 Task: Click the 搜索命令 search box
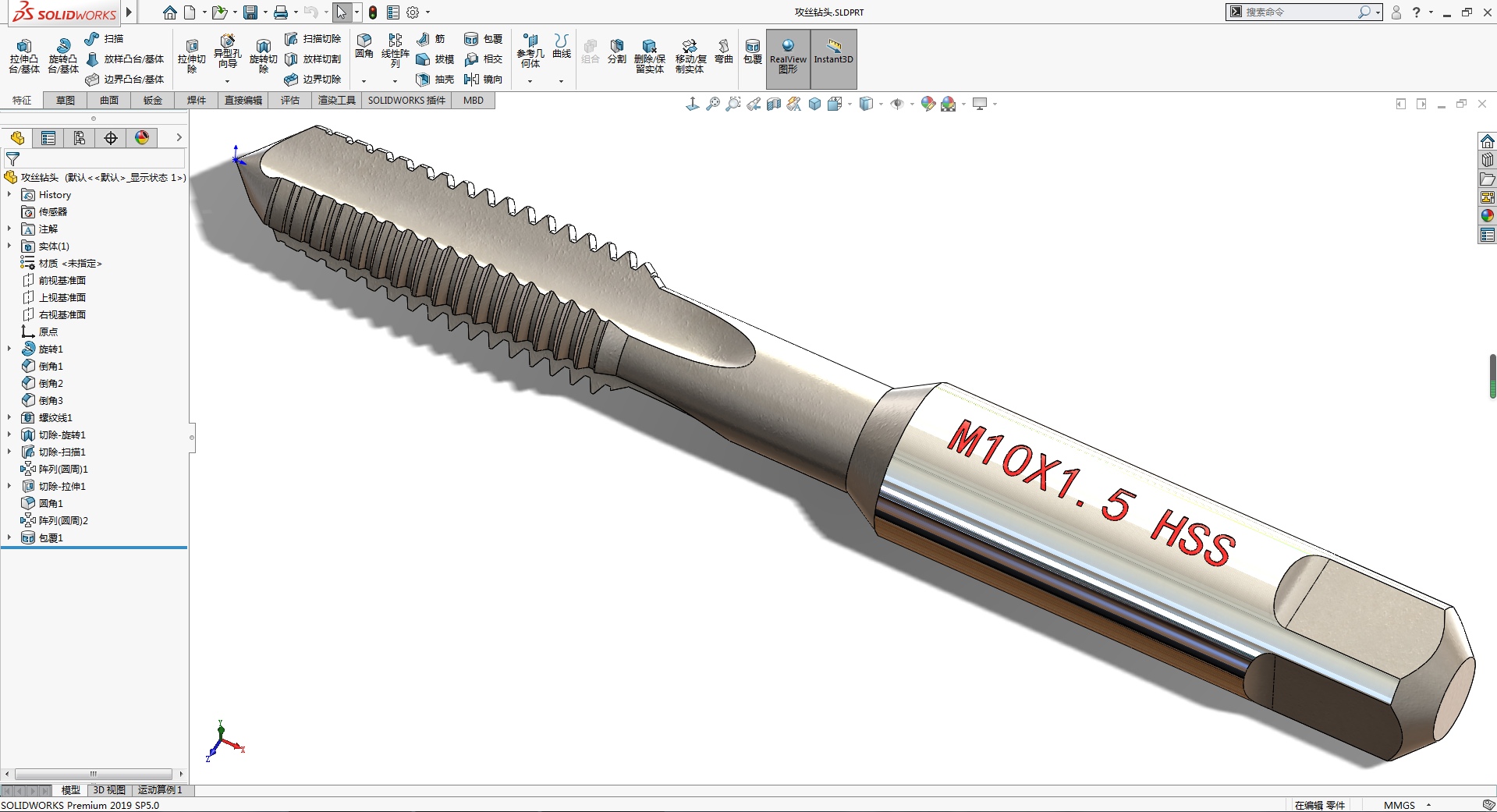pyautogui.click(x=1300, y=12)
